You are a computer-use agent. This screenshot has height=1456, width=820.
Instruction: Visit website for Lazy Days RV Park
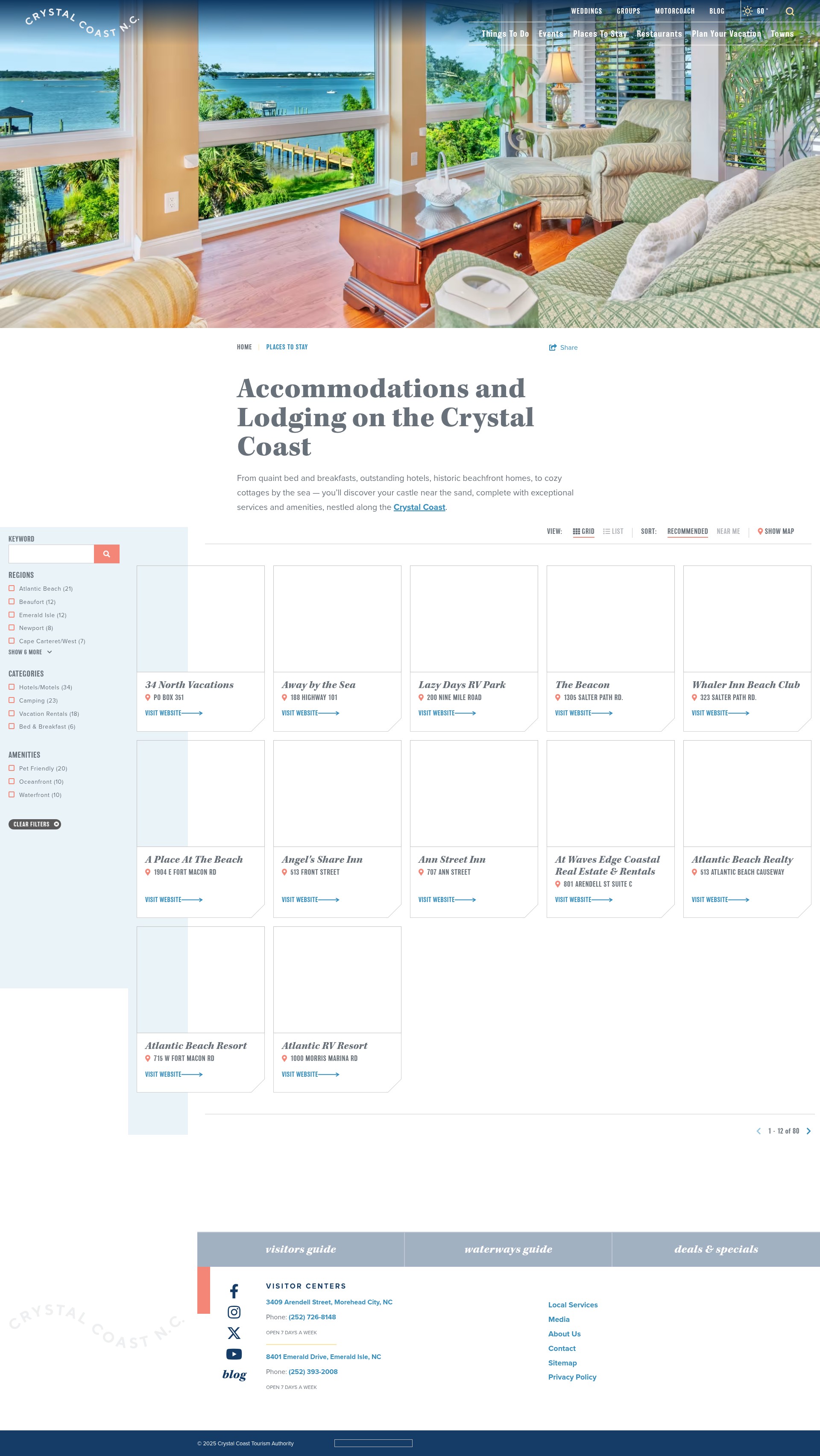pyautogui.click(x=447, y=713)
